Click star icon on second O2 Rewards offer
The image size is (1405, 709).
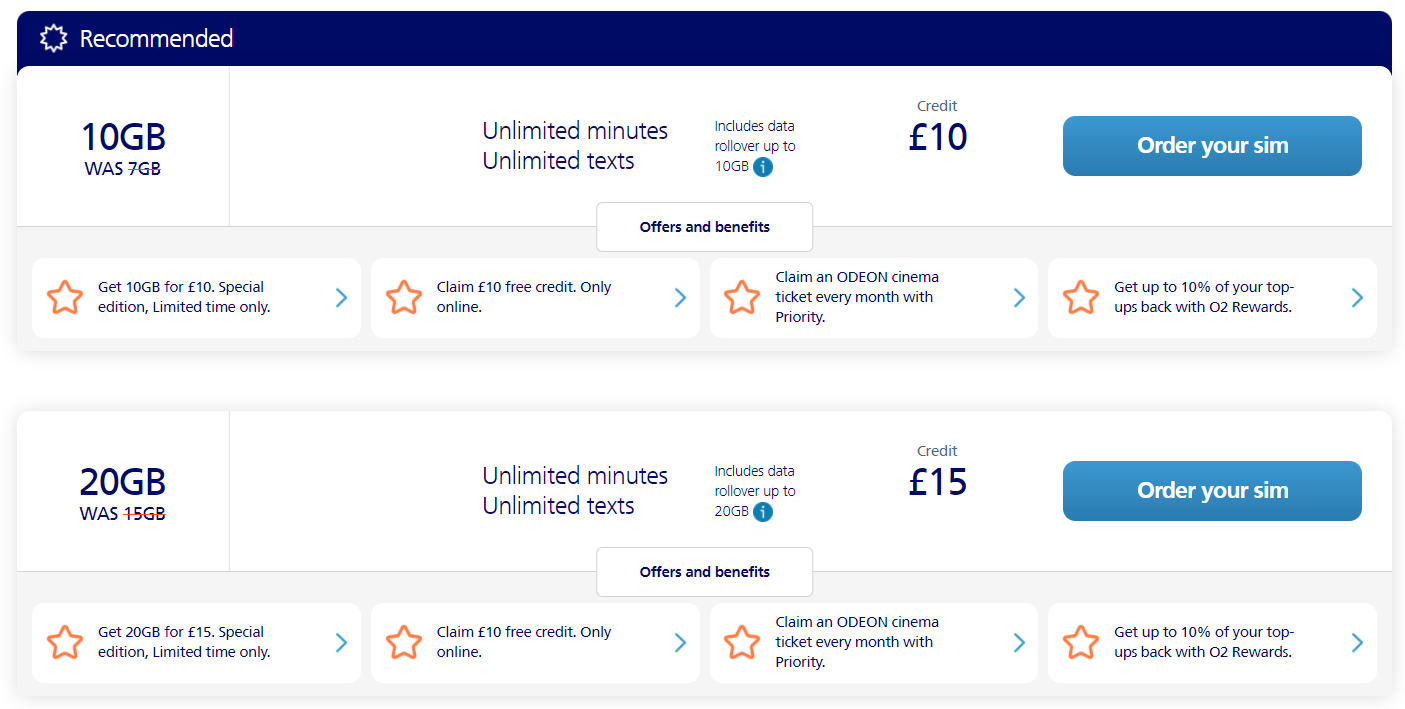[1081, 643]
